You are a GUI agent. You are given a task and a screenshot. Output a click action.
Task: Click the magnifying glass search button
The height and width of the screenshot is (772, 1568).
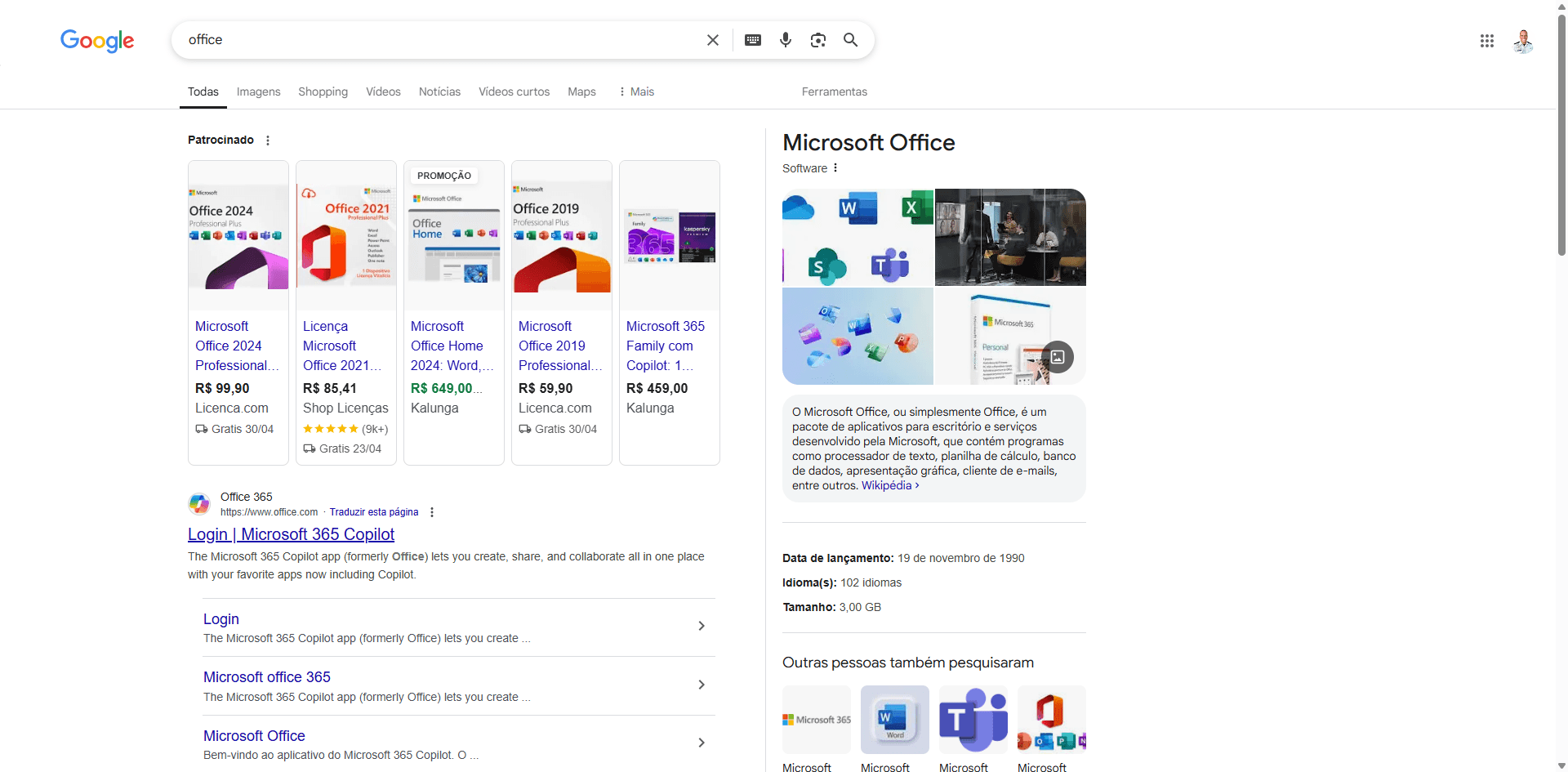click(851, 40)
